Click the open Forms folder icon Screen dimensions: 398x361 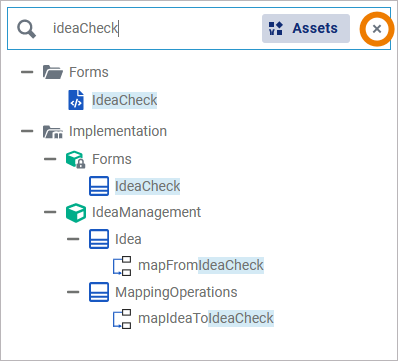[x=53, y=72]
